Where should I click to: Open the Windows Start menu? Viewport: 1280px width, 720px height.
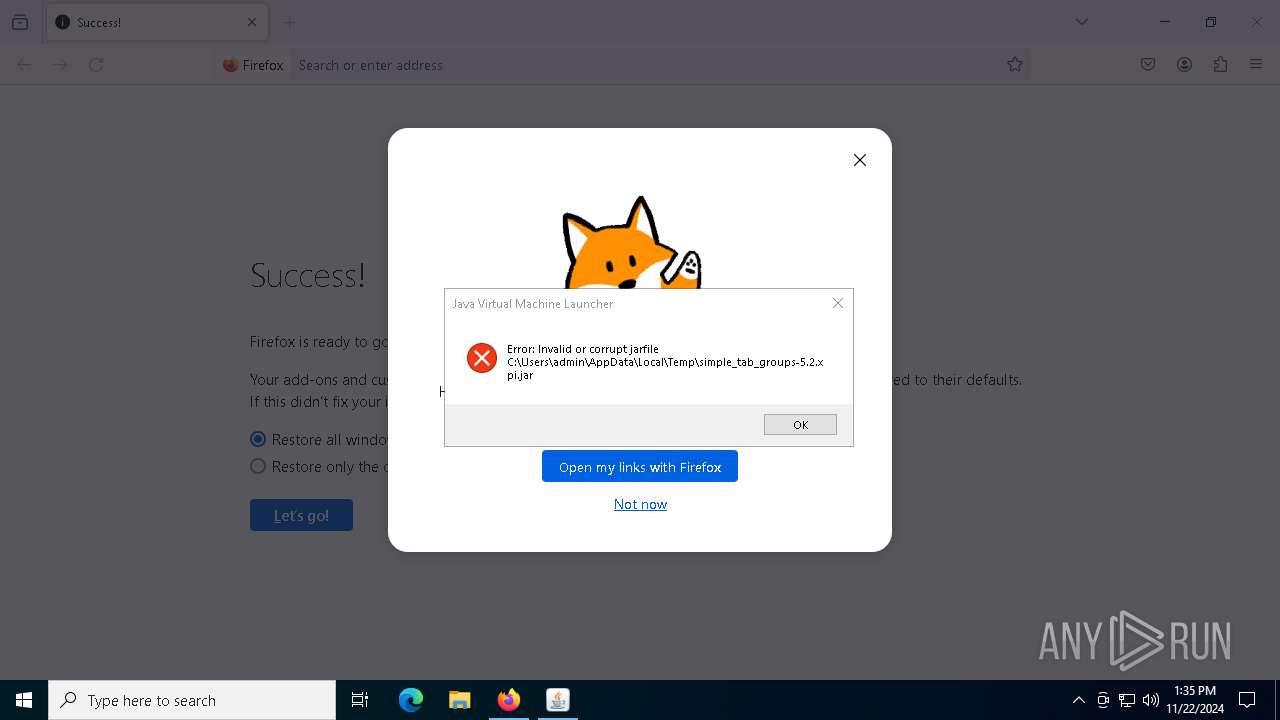pyautogui.click(x=24, y=700)
